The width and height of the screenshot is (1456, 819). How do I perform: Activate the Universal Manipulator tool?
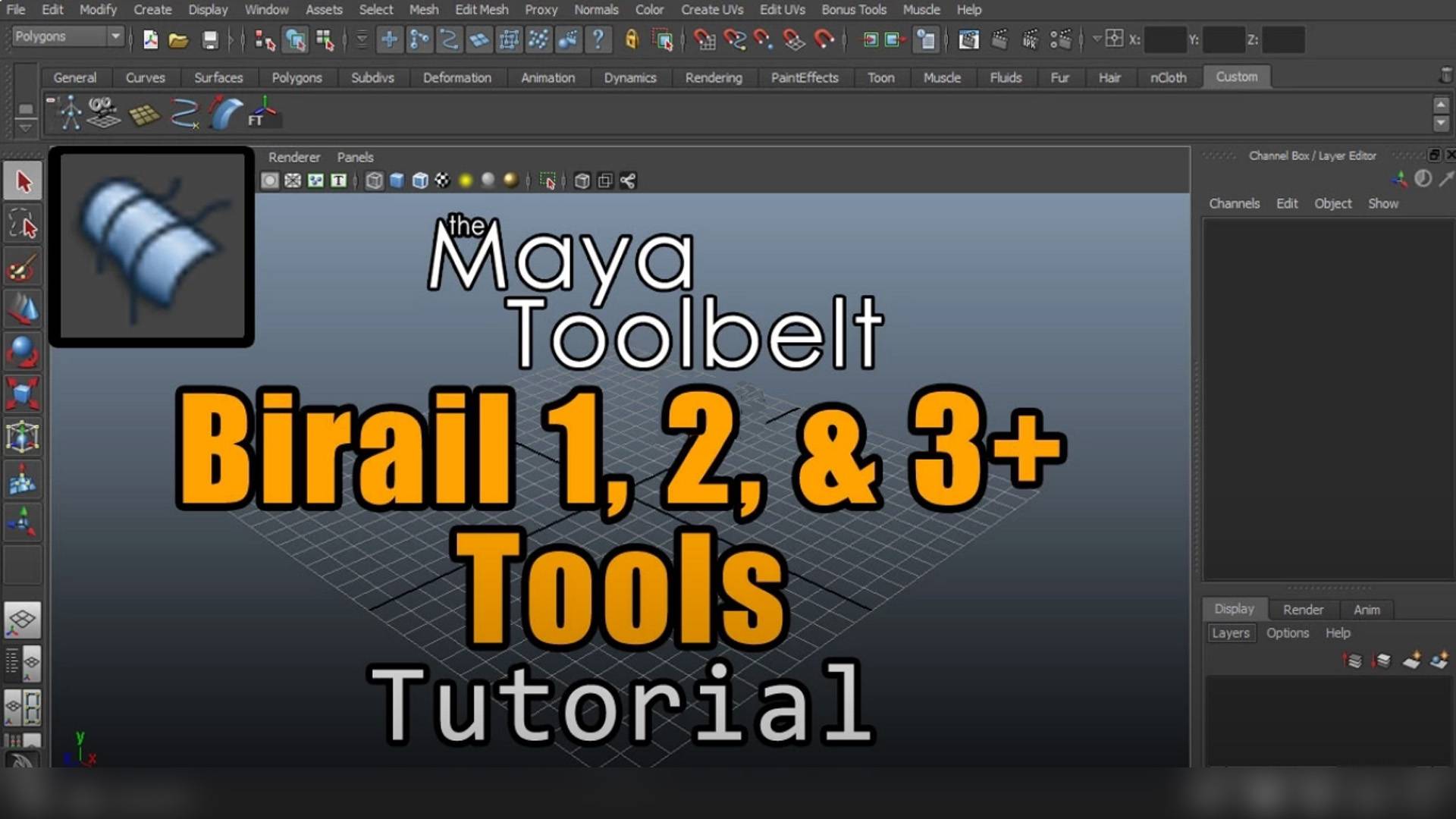pos(23,437)
